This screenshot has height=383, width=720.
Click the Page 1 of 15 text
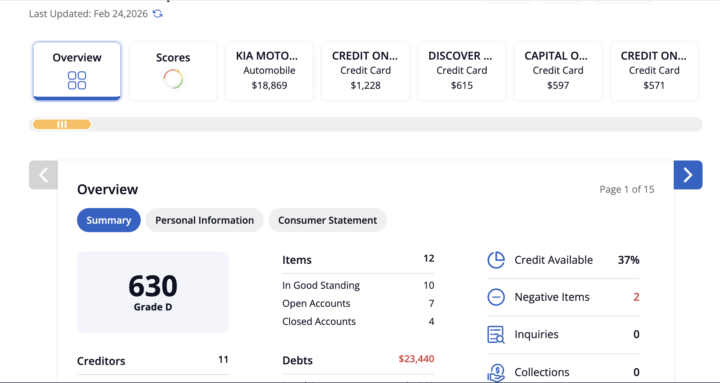point(627,189)
